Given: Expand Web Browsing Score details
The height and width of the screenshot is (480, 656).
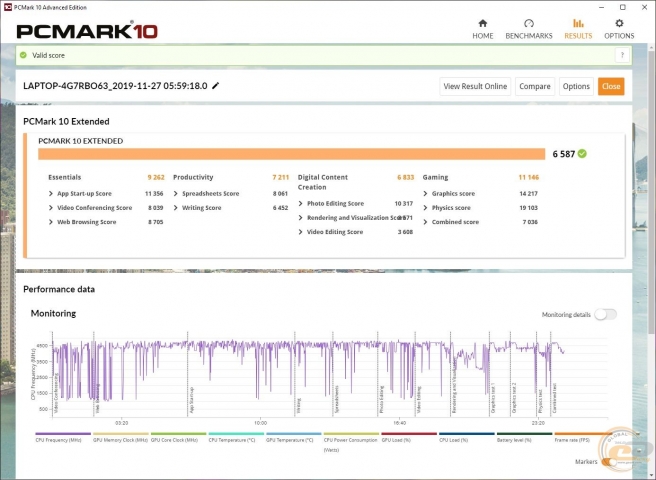Looking at the screenshot, I should [51, 222].
